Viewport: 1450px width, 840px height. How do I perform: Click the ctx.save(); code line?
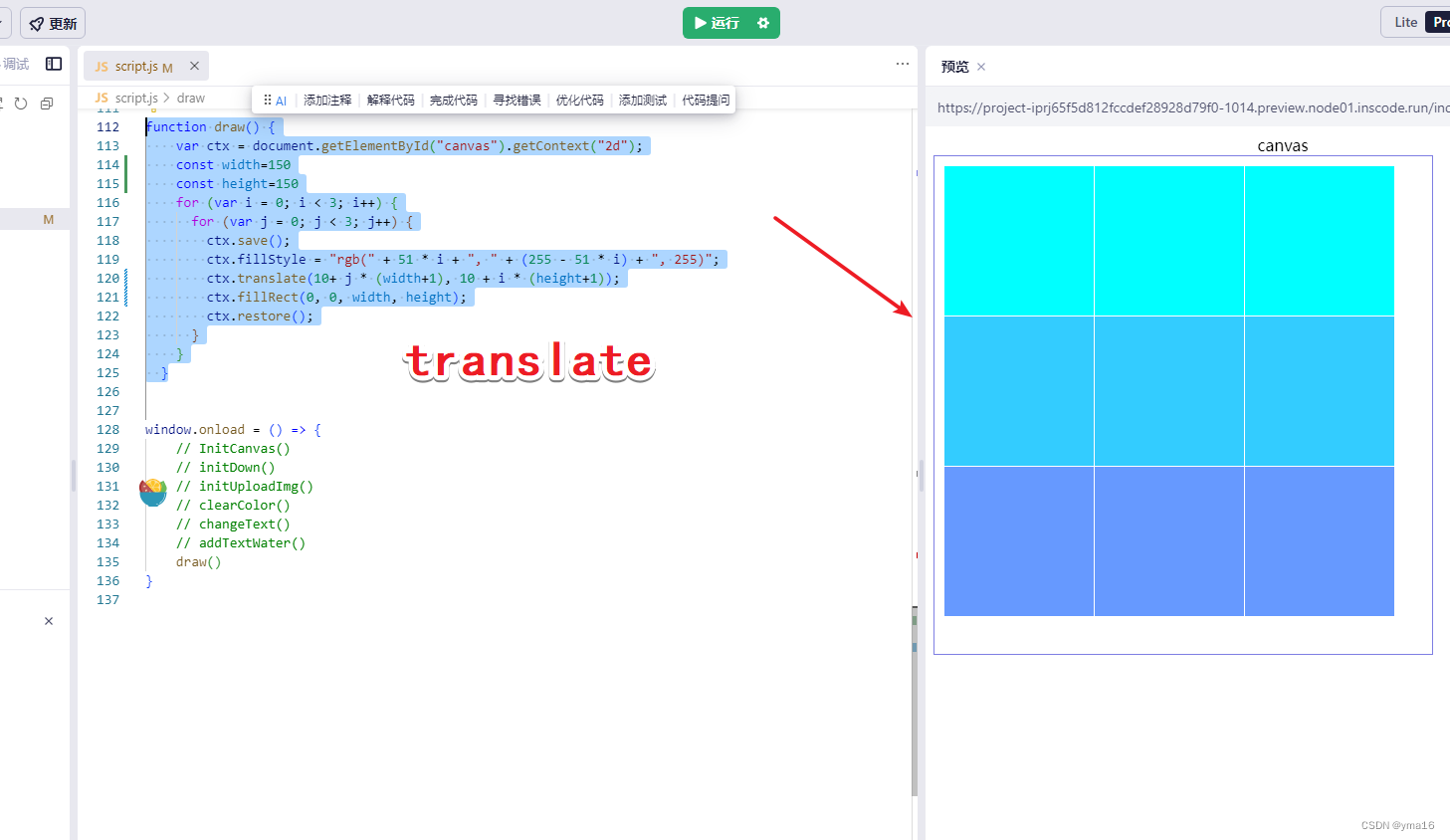pyautogui.click(x=249, y=241)
